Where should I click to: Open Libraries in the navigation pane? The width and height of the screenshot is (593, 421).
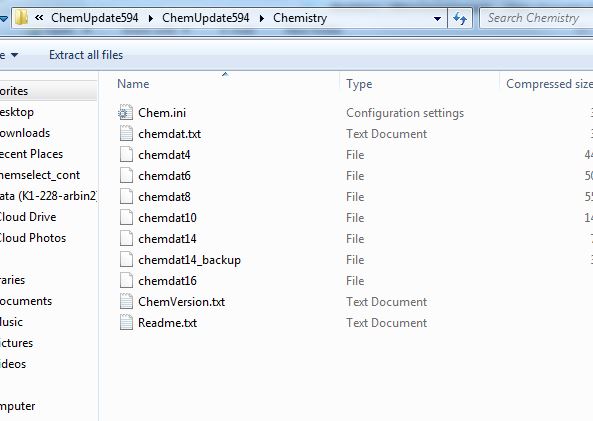click(12, 280)
